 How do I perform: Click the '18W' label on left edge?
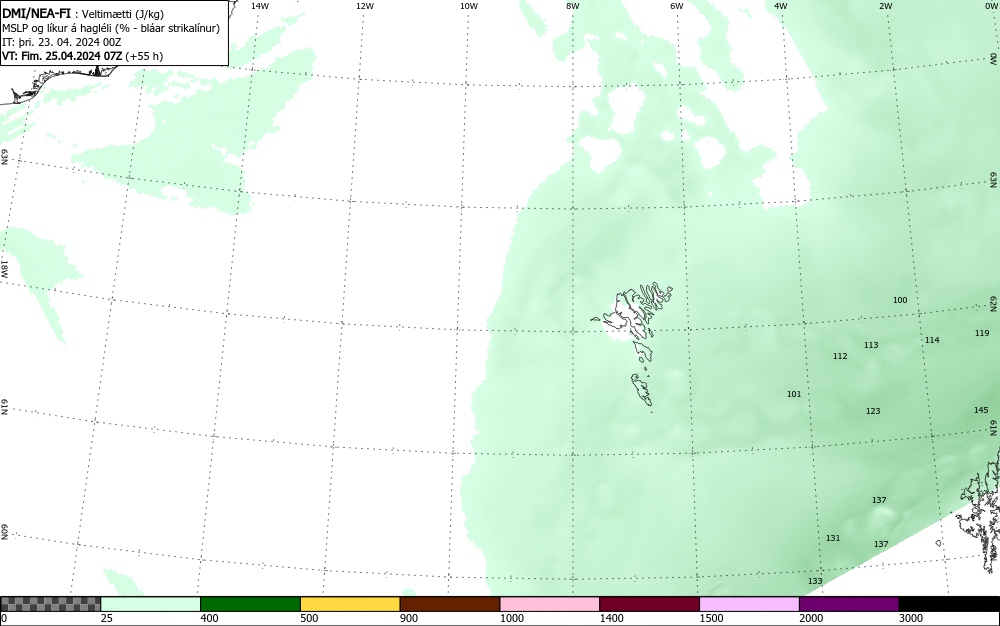(4, 268)
